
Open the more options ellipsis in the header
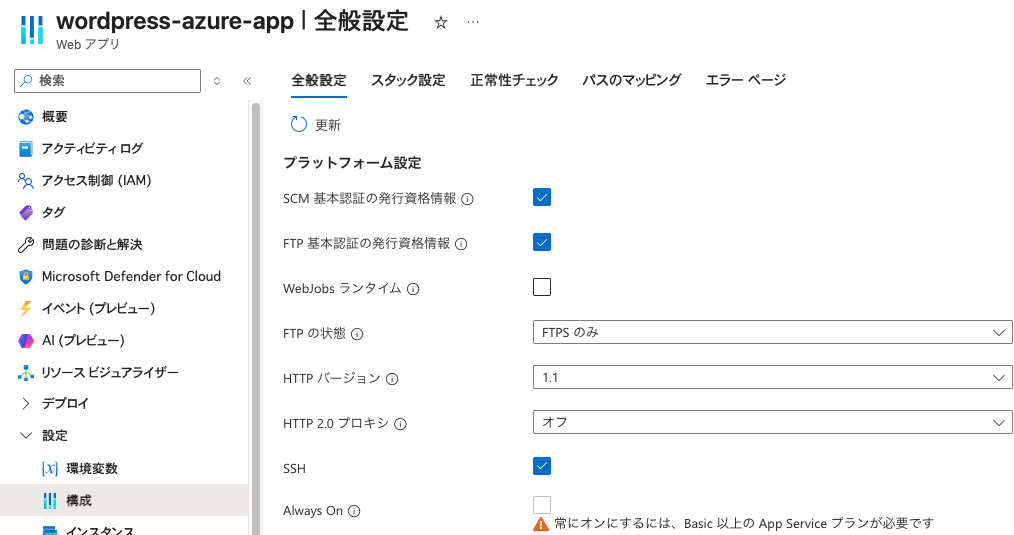tap(473, 23)
